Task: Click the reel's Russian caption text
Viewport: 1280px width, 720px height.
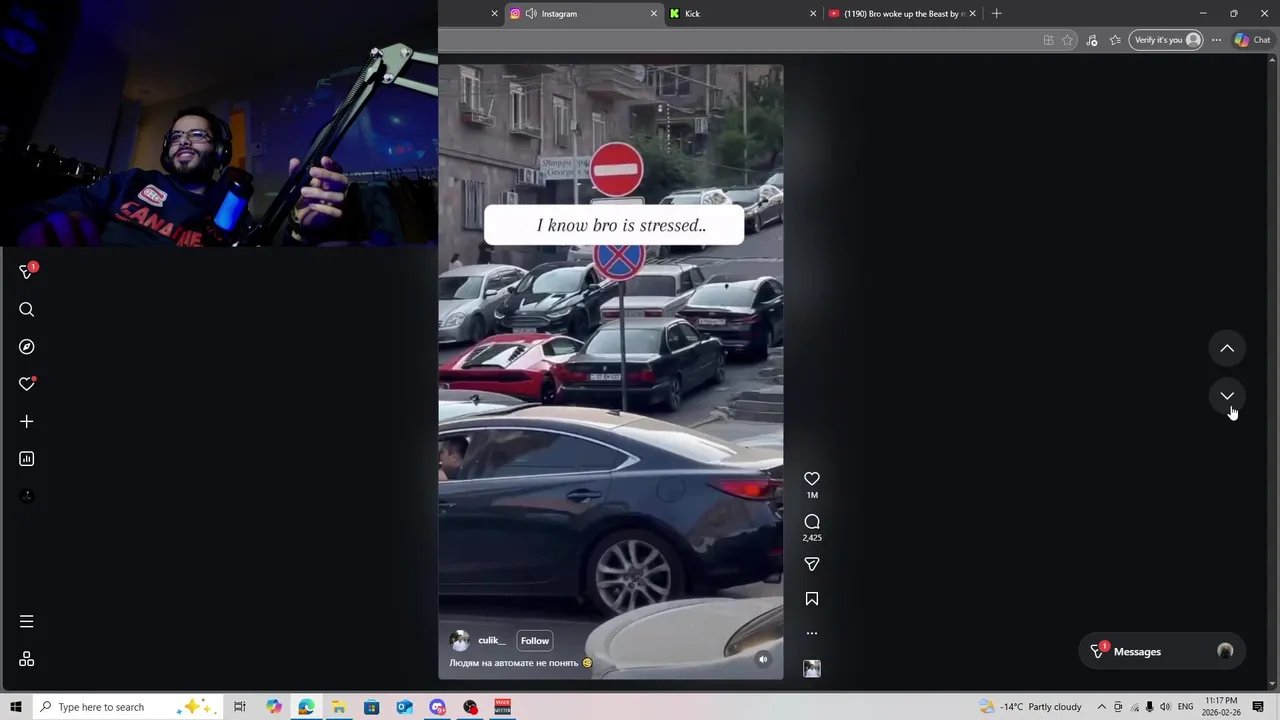Action: click(x=520, y=663)
